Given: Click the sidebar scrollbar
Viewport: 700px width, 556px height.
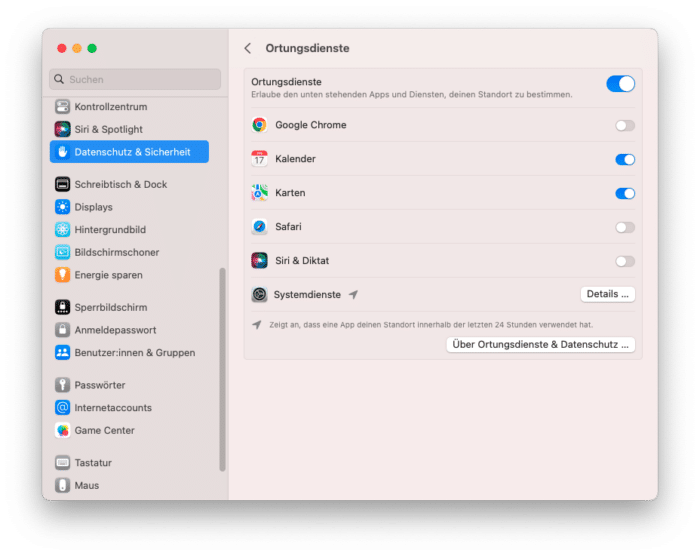Looking at the screenshot, I should point(222,369).
